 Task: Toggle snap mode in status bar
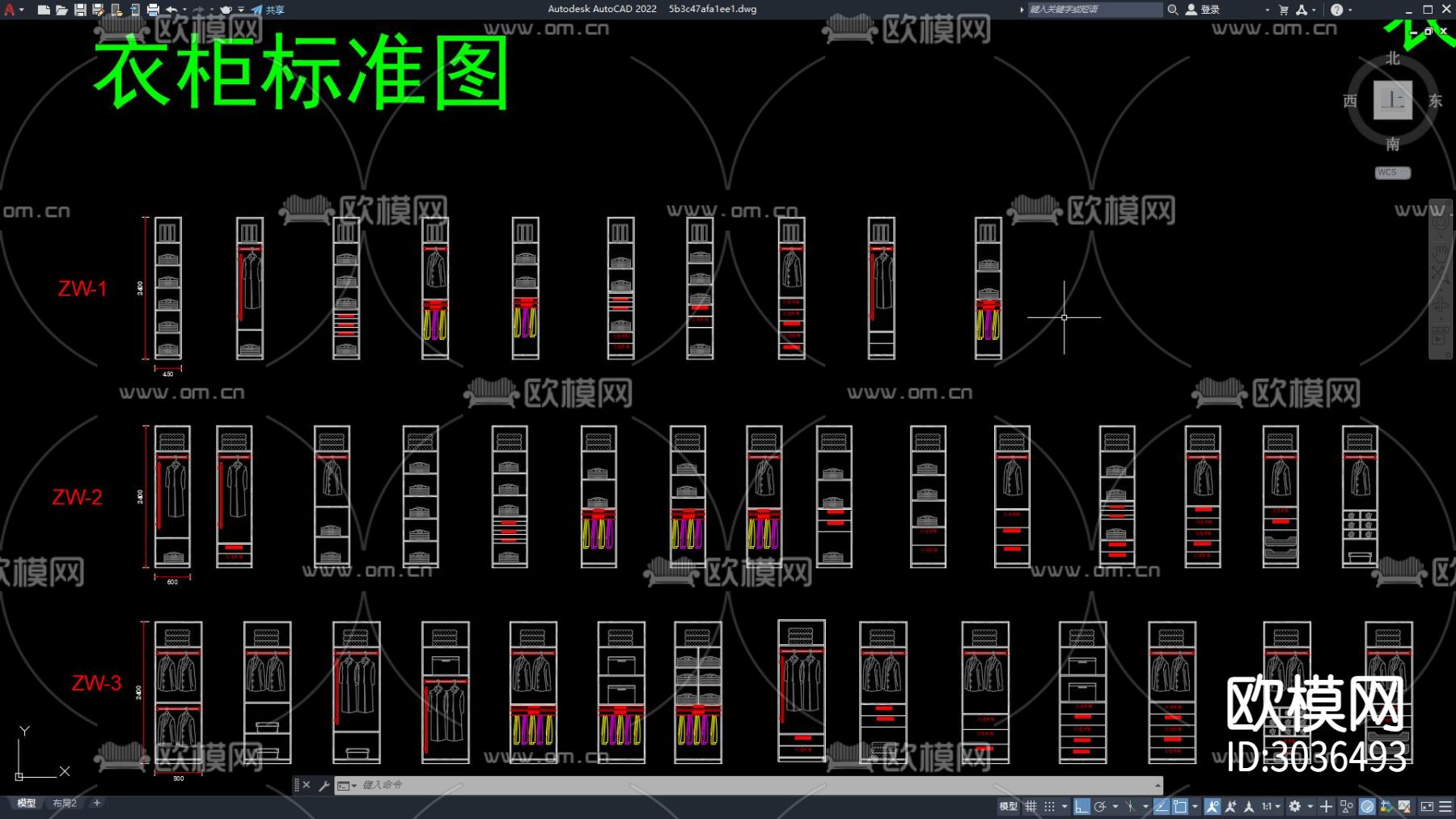tap(1049, 806)
